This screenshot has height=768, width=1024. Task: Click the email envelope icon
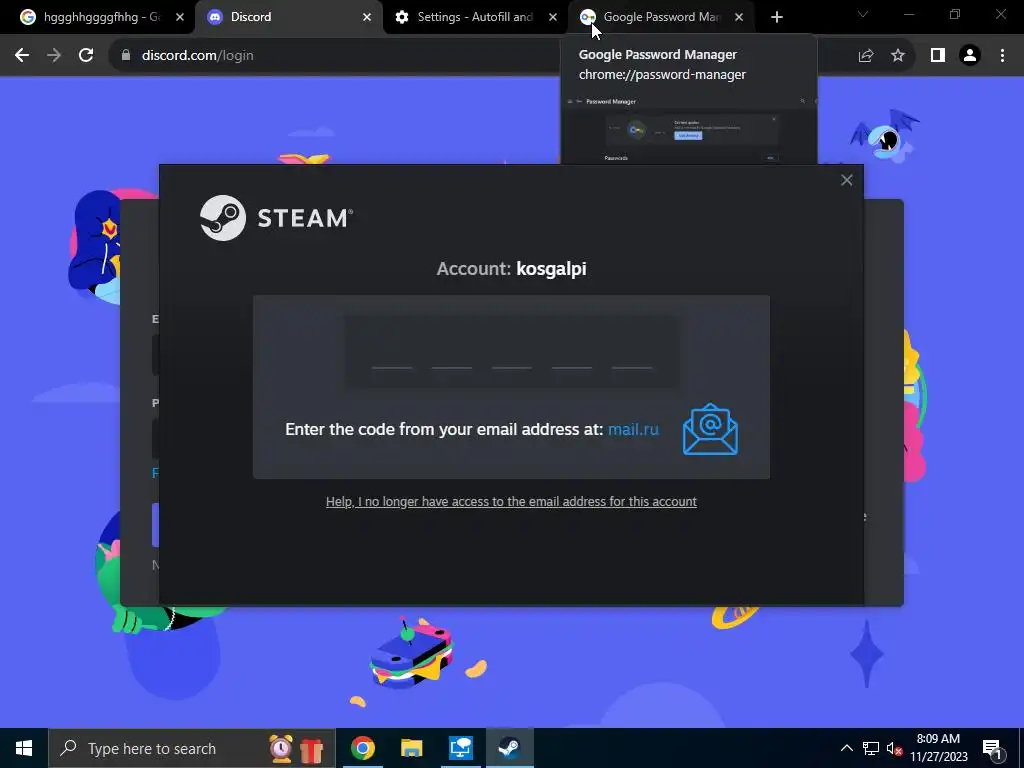tap(710, 429)
